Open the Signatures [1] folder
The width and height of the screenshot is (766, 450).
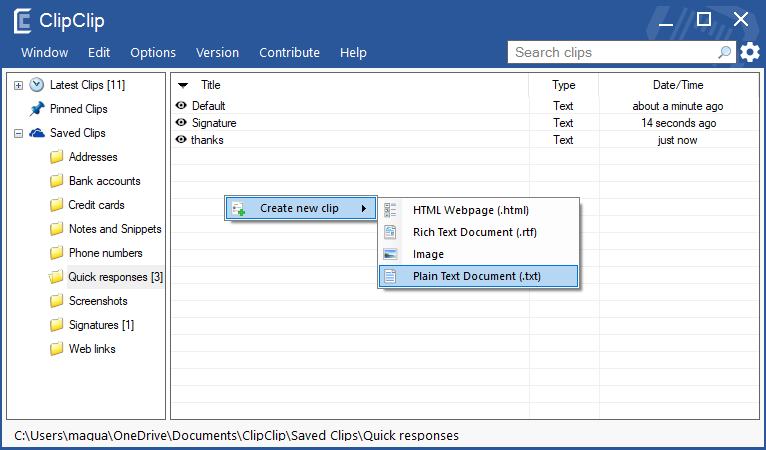tap(101, 325)
